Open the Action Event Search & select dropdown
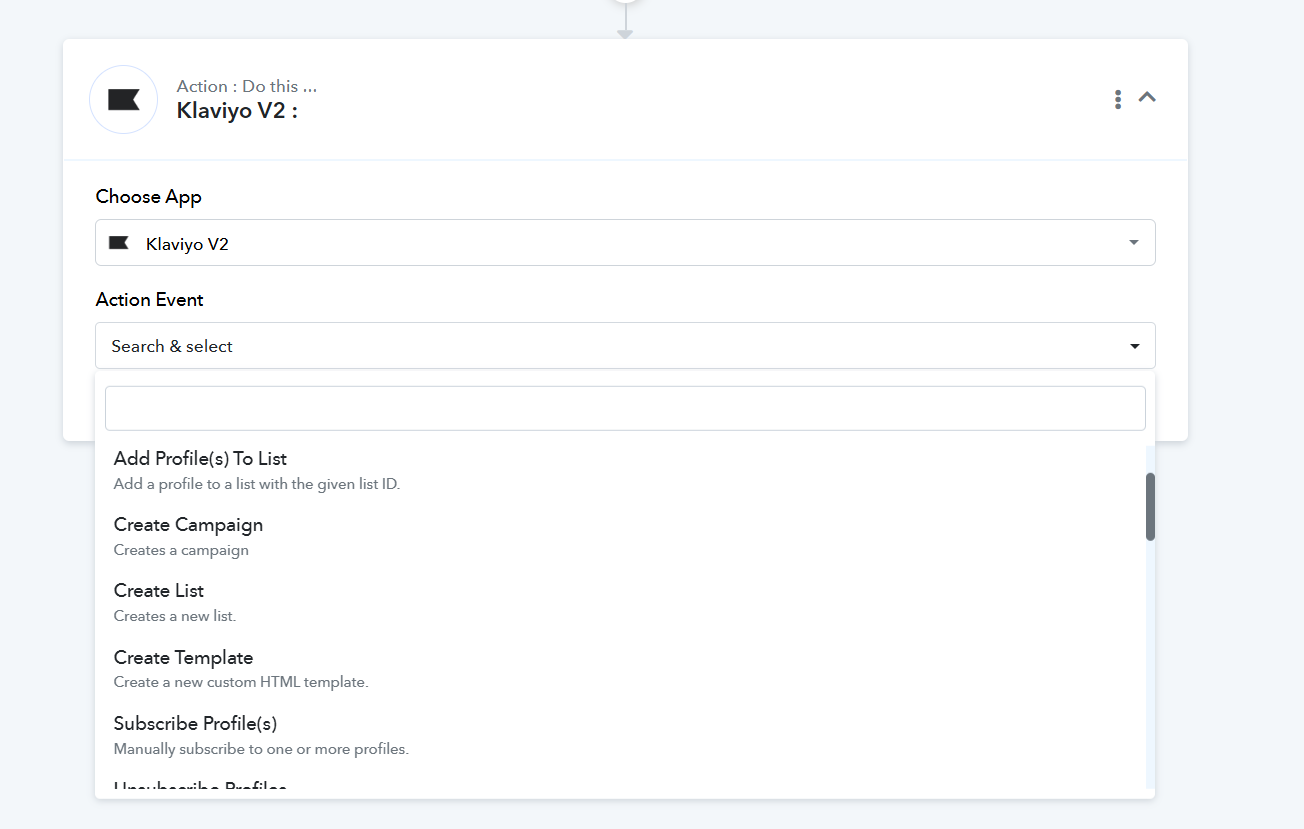The height and width of the screenshot is (829, 1304). coord(625,346)
